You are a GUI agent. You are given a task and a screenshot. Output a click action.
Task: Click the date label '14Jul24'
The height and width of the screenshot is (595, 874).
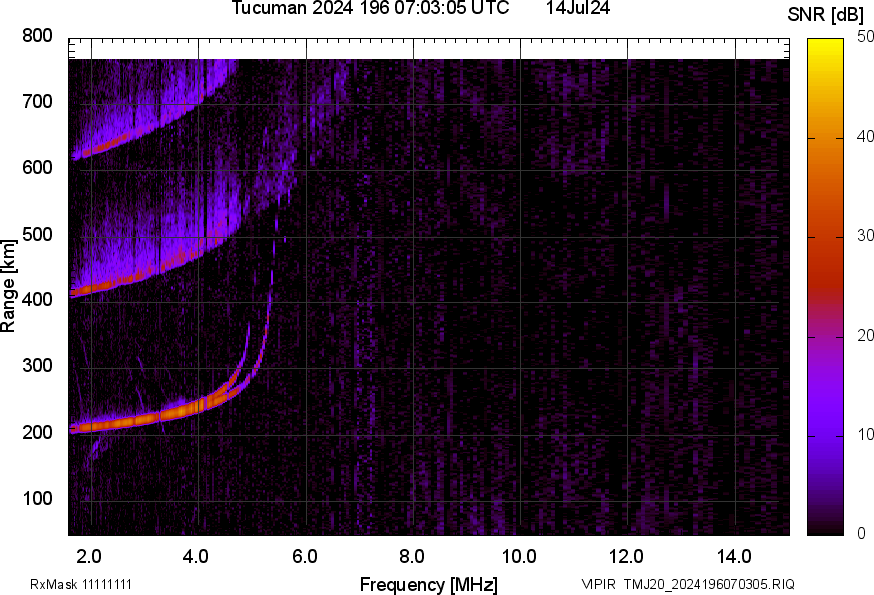click(x=577, y=8)
